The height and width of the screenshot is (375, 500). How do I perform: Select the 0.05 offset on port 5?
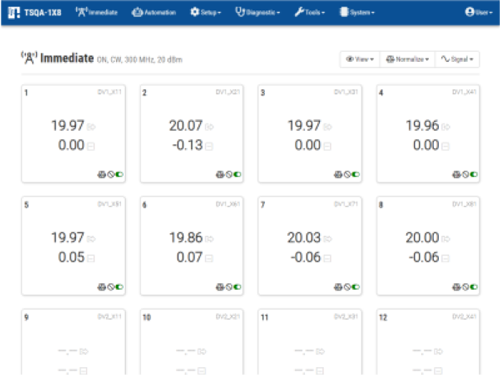(x=71, y=257)
